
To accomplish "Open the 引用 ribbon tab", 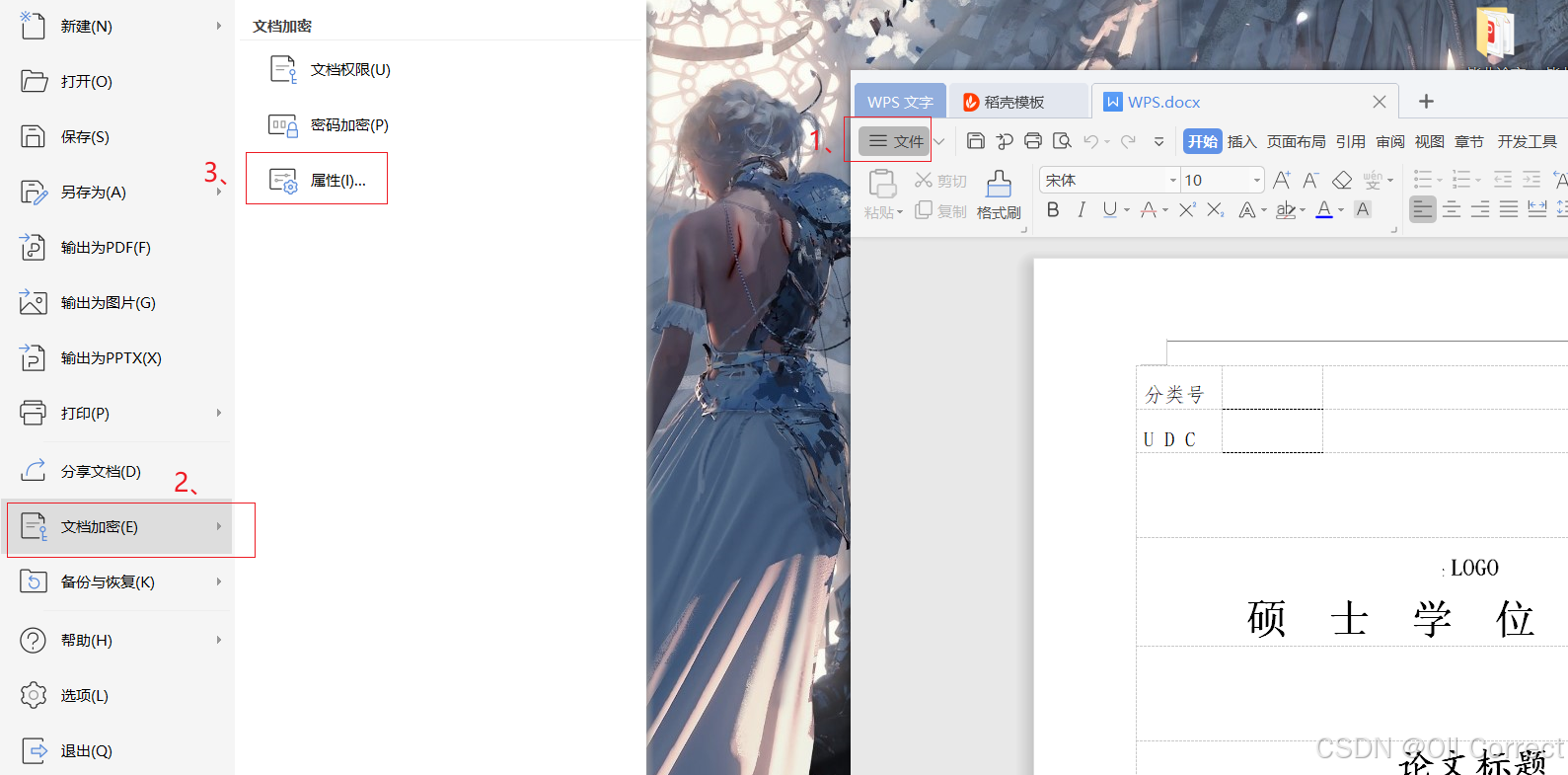I will 1351,141.
